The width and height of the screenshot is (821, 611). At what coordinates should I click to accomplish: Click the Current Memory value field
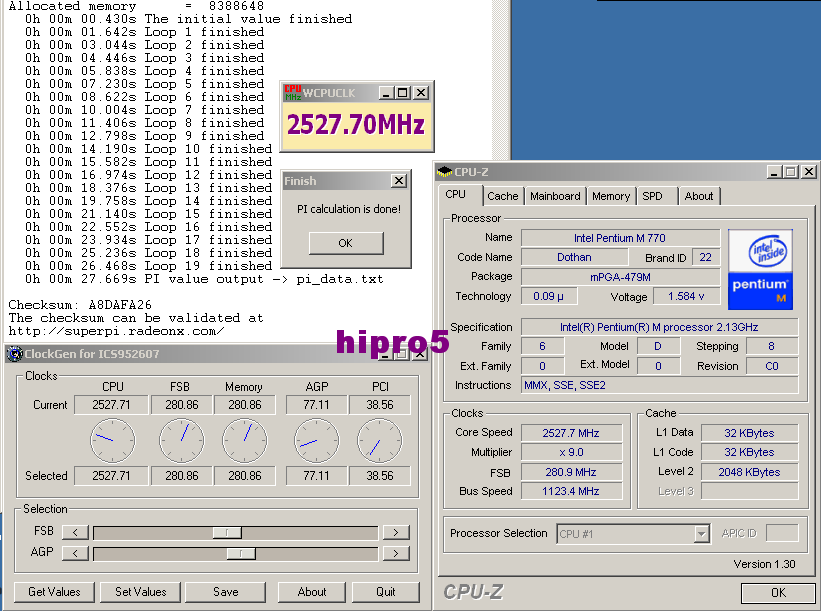(x=245, y=405)
